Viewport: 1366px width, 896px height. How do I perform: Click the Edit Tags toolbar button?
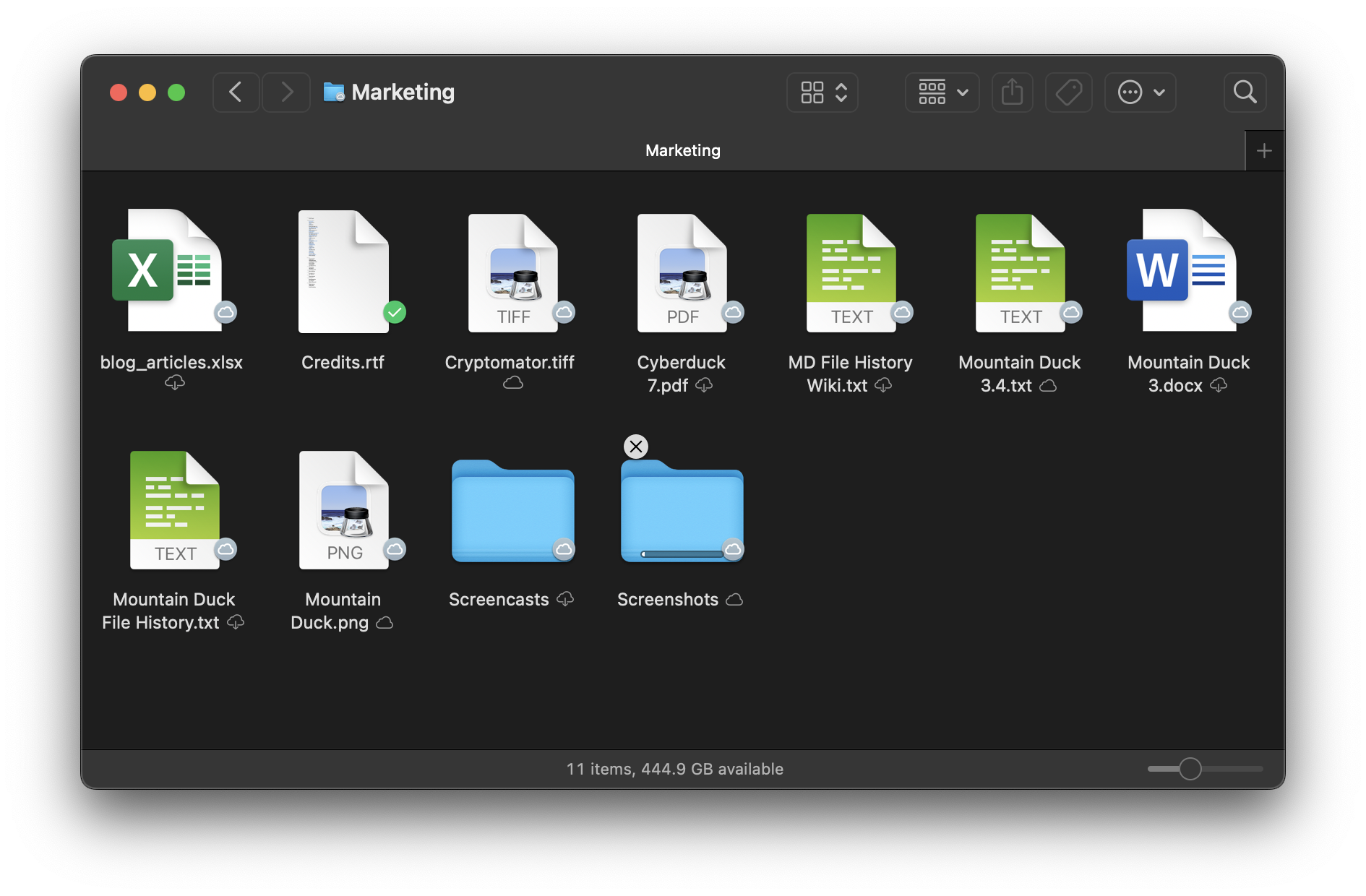click(1069, 92)
